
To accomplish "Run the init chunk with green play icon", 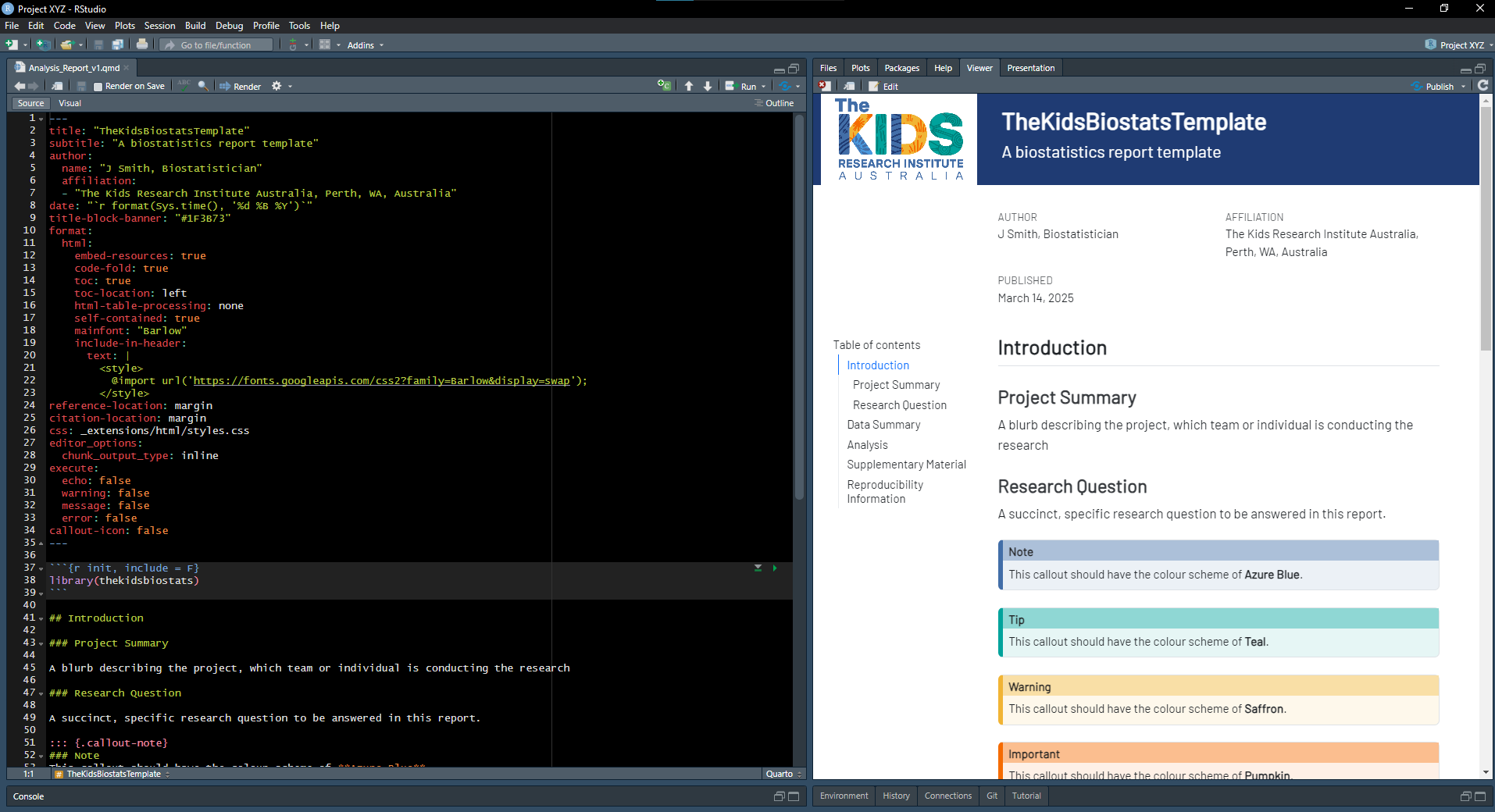I will point(774,568).
